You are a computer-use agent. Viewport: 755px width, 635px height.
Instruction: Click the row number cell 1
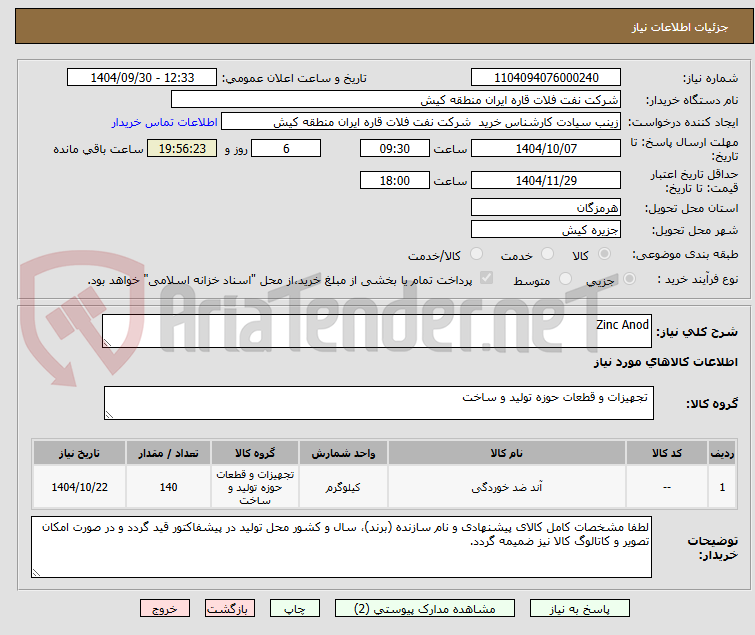pos(722,487)
